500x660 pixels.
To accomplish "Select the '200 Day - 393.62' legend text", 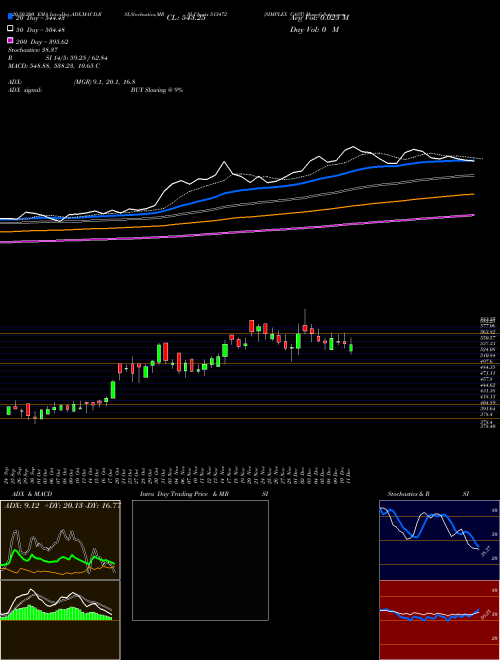I will (x=43, y=42).
